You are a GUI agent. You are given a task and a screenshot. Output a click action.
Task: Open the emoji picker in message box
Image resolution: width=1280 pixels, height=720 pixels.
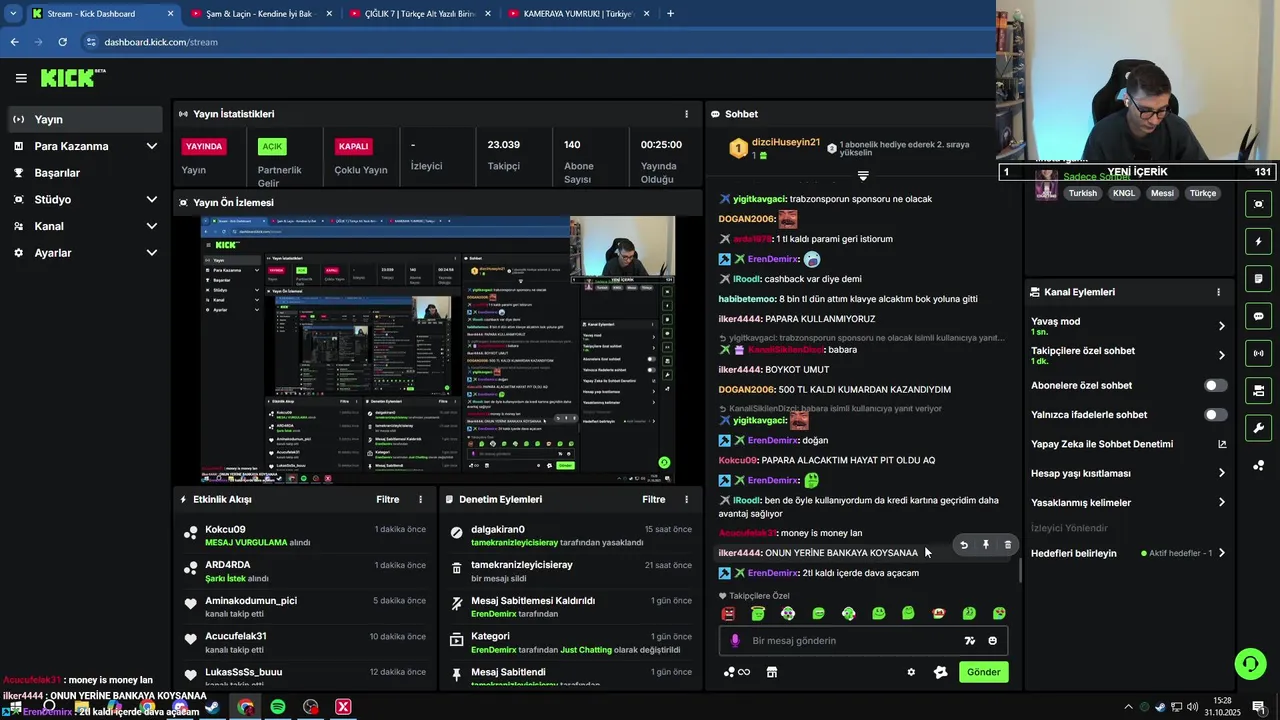[993, 641]
